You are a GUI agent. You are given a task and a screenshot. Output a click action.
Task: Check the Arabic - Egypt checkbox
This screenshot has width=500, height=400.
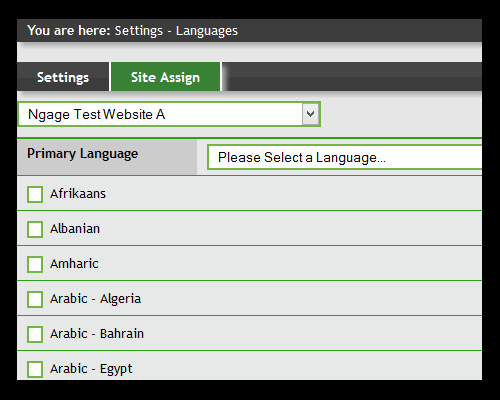click(x=35, y=369)
